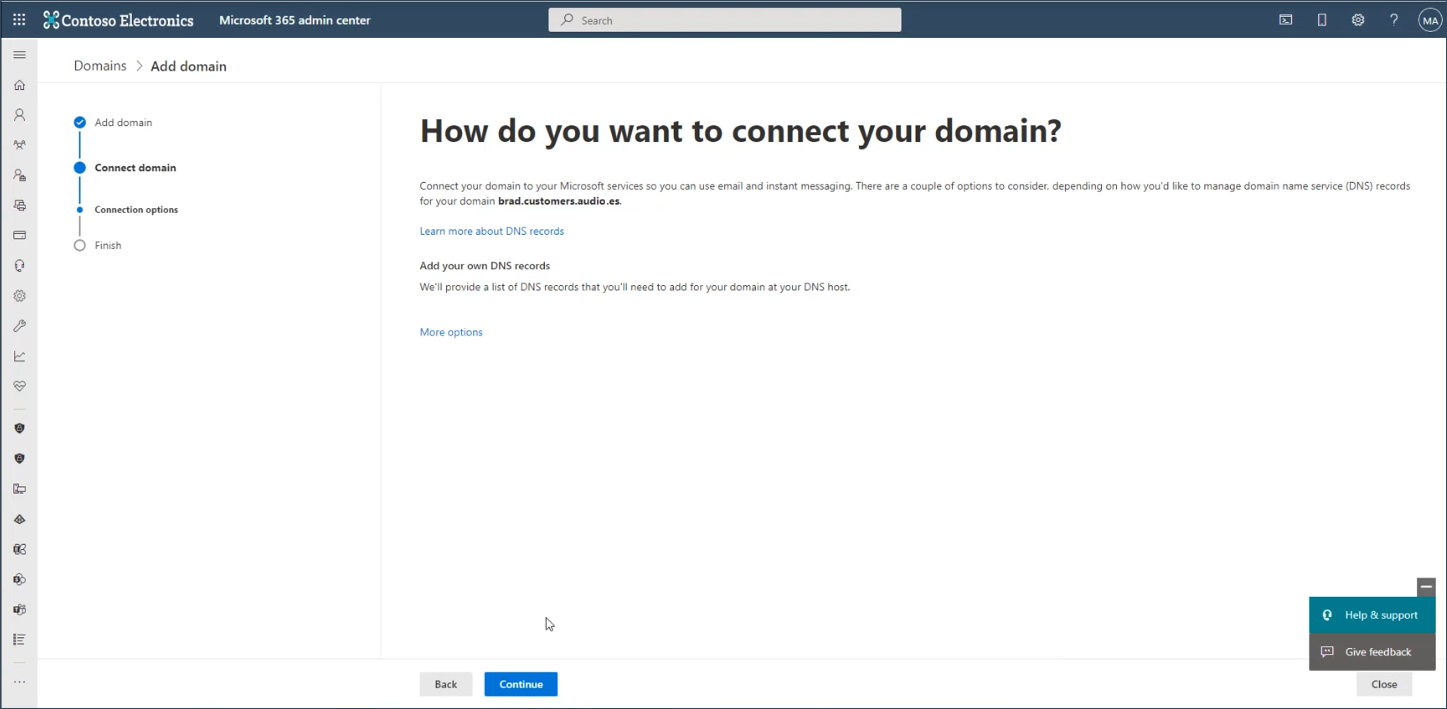
Task: Open Setup wrench icon in the sidebar
Action: point(19,326)
